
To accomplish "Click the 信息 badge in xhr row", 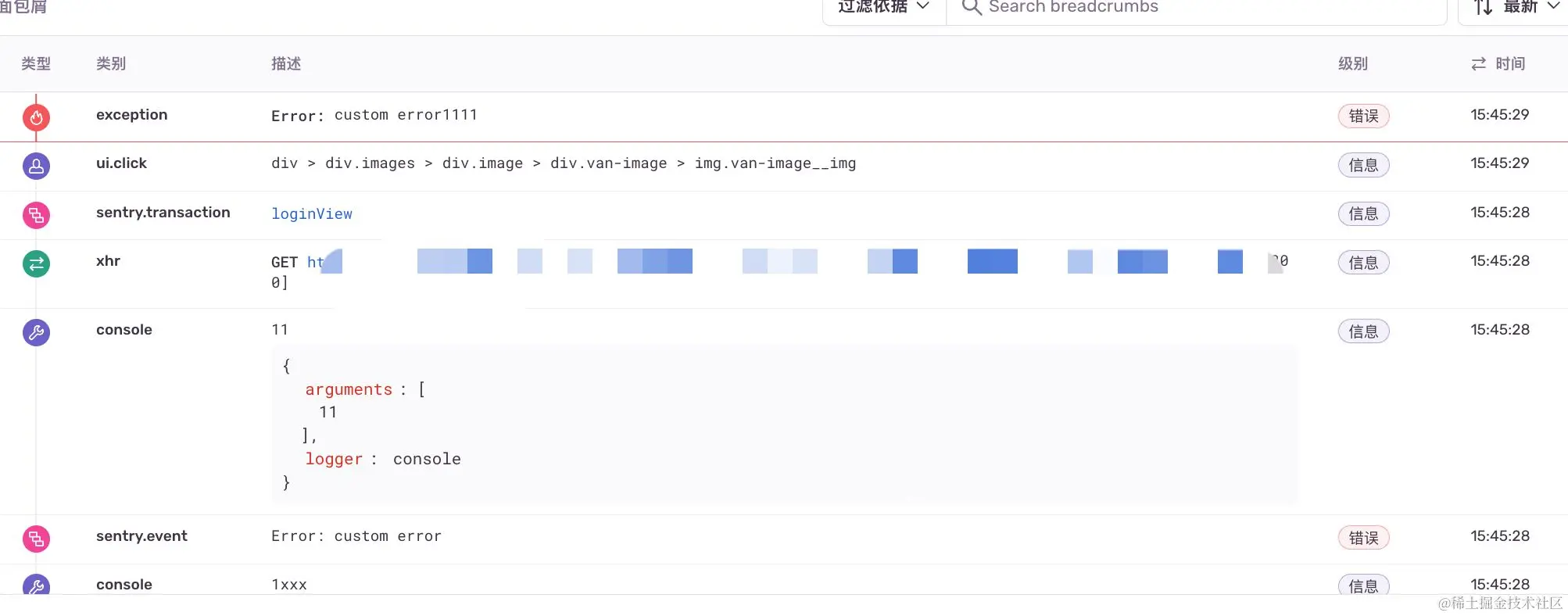I will pyautogui.click(x=1363, y=263).
